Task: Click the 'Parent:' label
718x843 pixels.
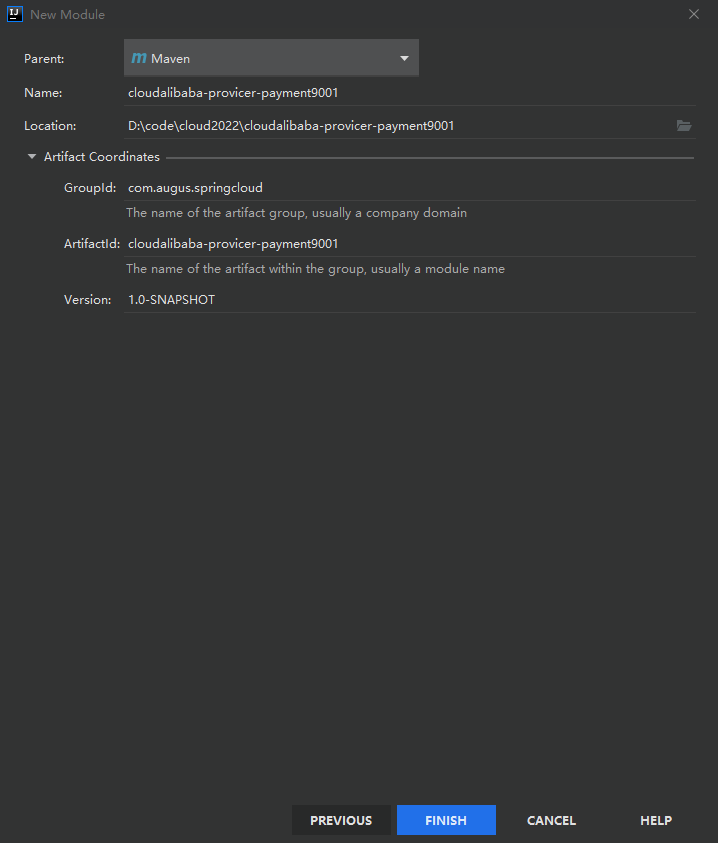Action: pyautogui.click(x=44, y=59)
